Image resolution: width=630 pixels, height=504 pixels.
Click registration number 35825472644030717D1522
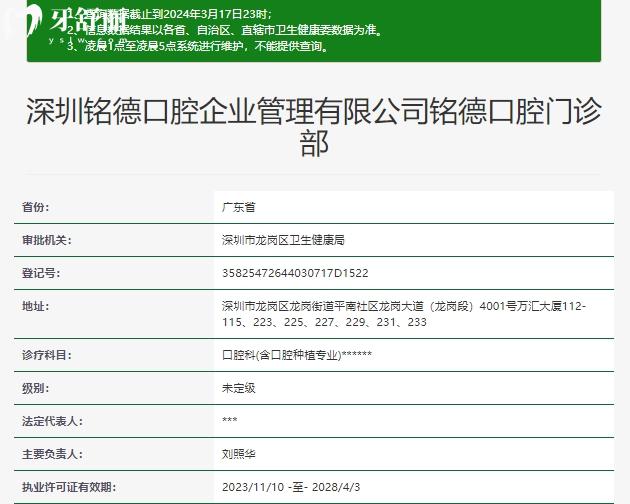point(295,273)
